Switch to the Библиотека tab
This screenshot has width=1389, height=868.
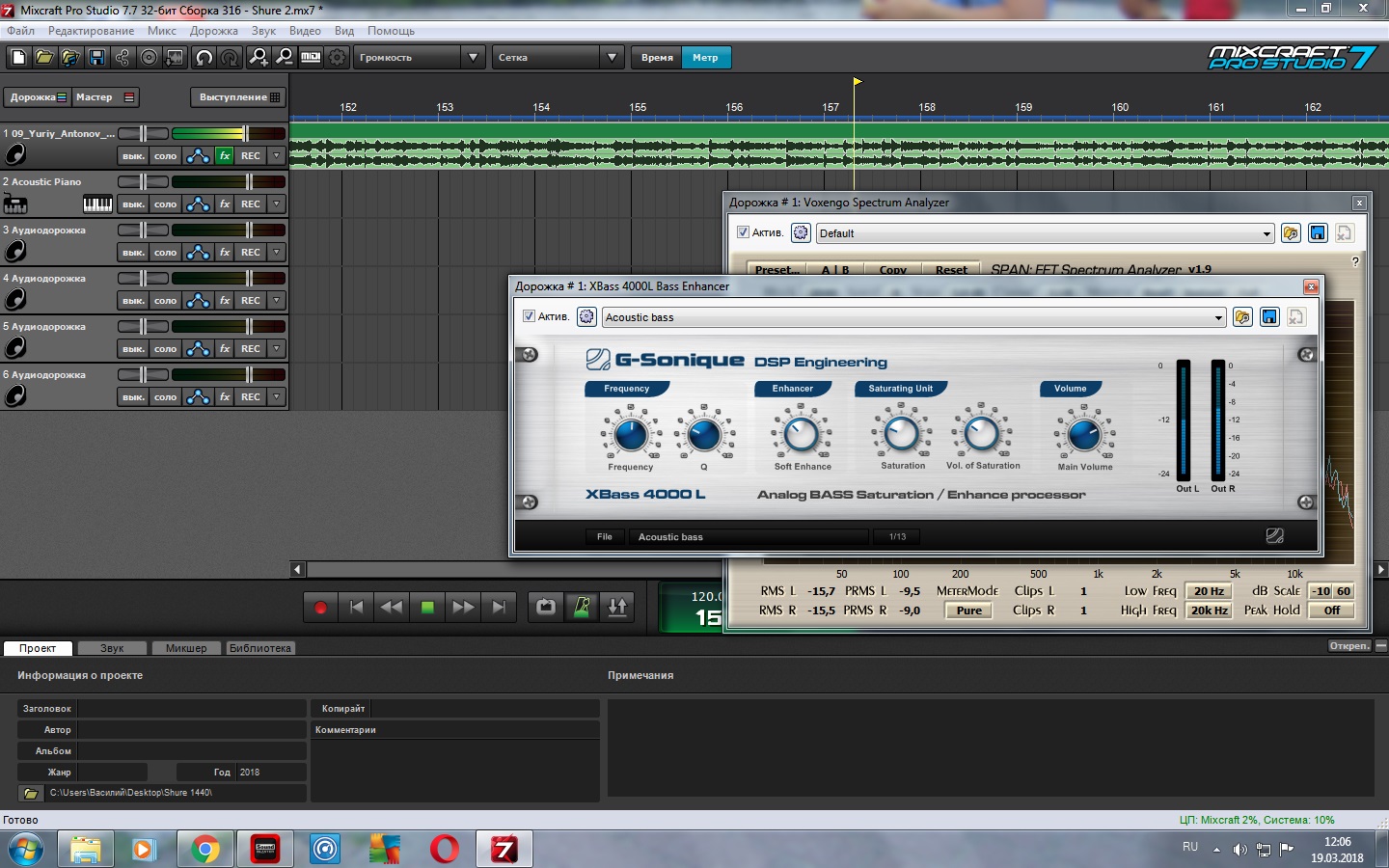coord(260,648)
